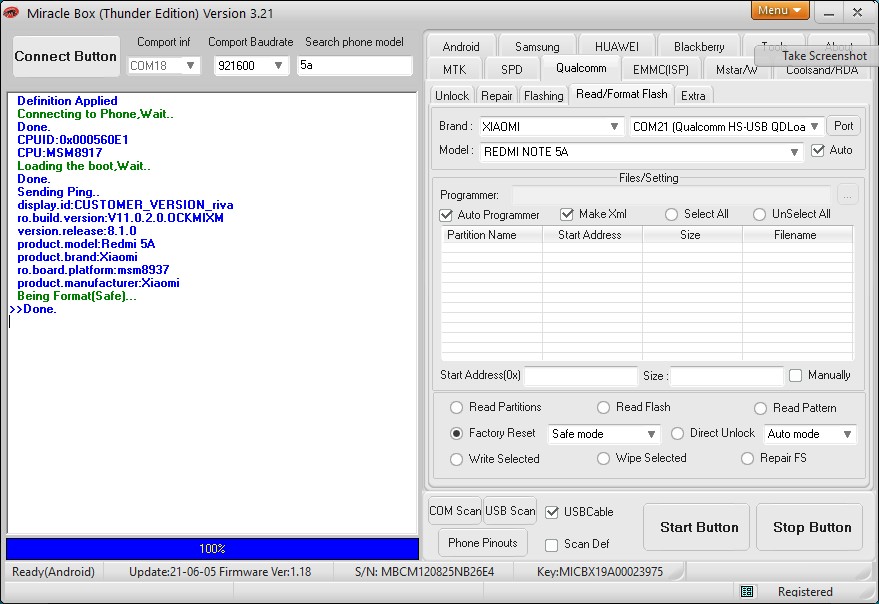Screen dimensions: 879x604
Task: Click the USB Scan button
Action: click(510, 511)
